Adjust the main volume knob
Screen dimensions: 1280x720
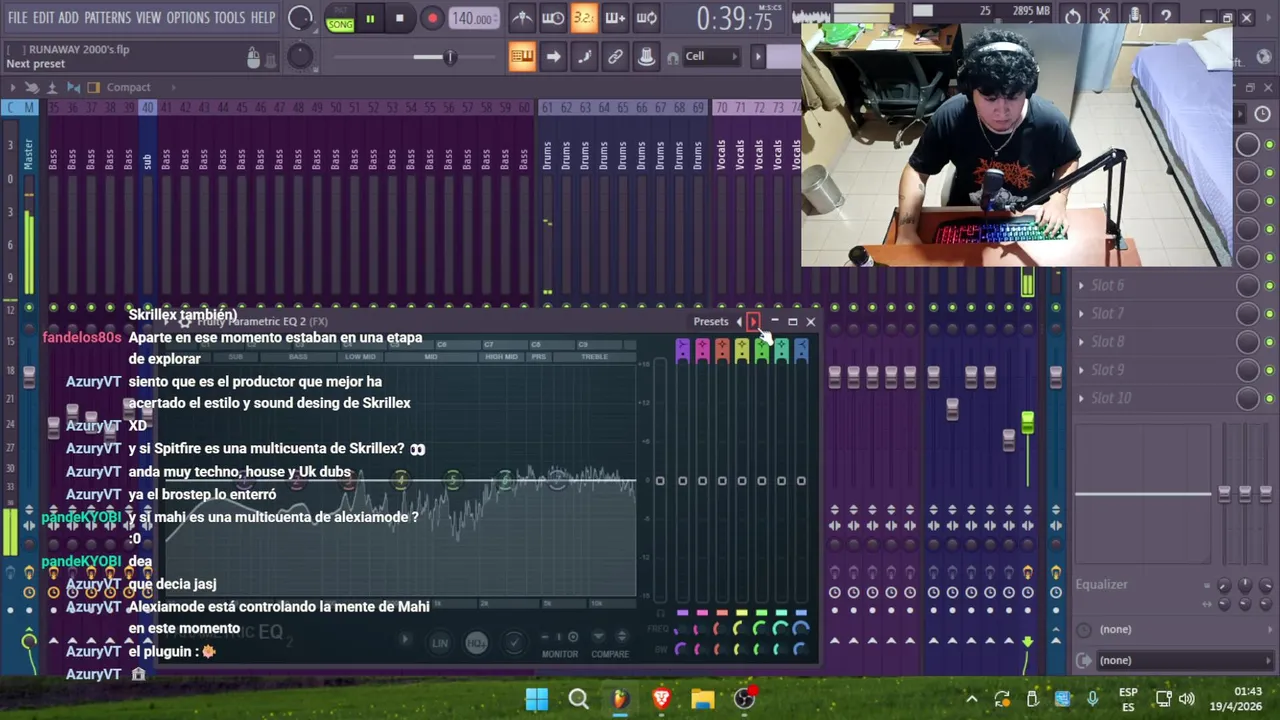click(299, 18)
